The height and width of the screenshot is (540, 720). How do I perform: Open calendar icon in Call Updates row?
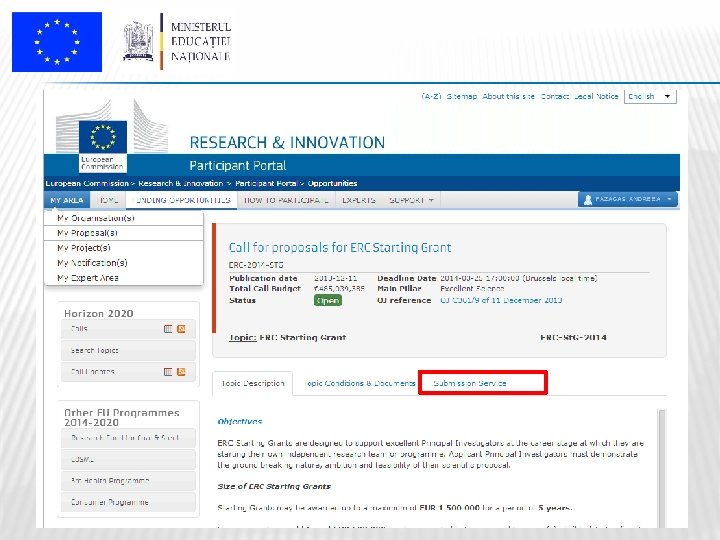(168, 371)
